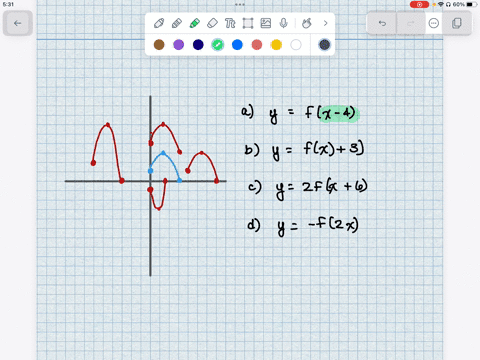Screen dimensions: 480x360
Task: Pick the yellow color swatch
Action: 276,45
